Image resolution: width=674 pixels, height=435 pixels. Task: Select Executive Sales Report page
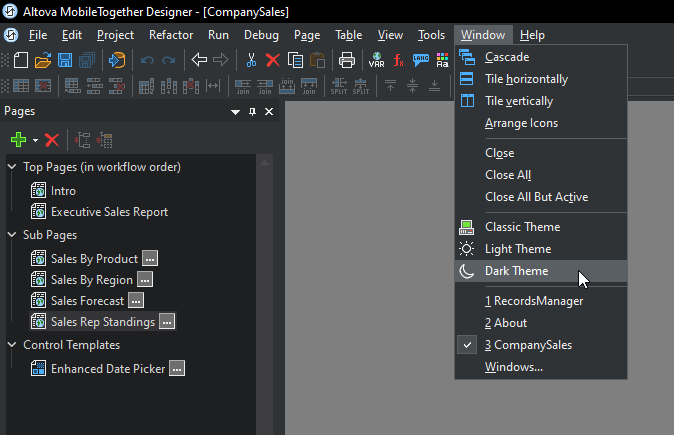point(109,212)
